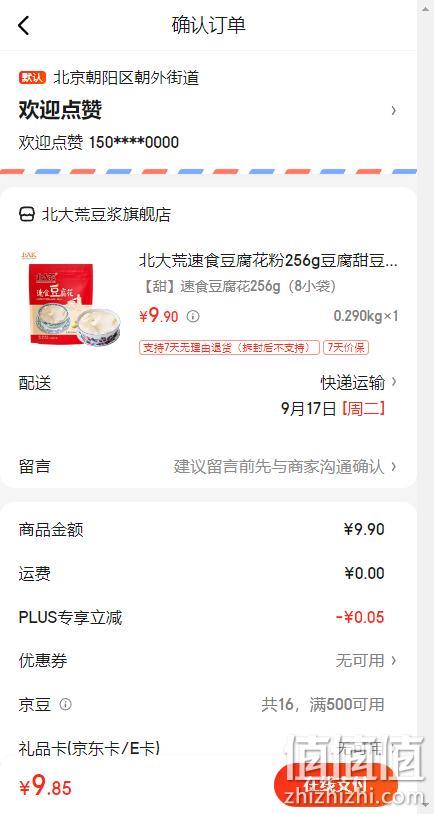Open the 礼品卡(京东卡/E卡) row
Image resolution: width=434 pixels, height=814 pixels.
click(209, 748)
